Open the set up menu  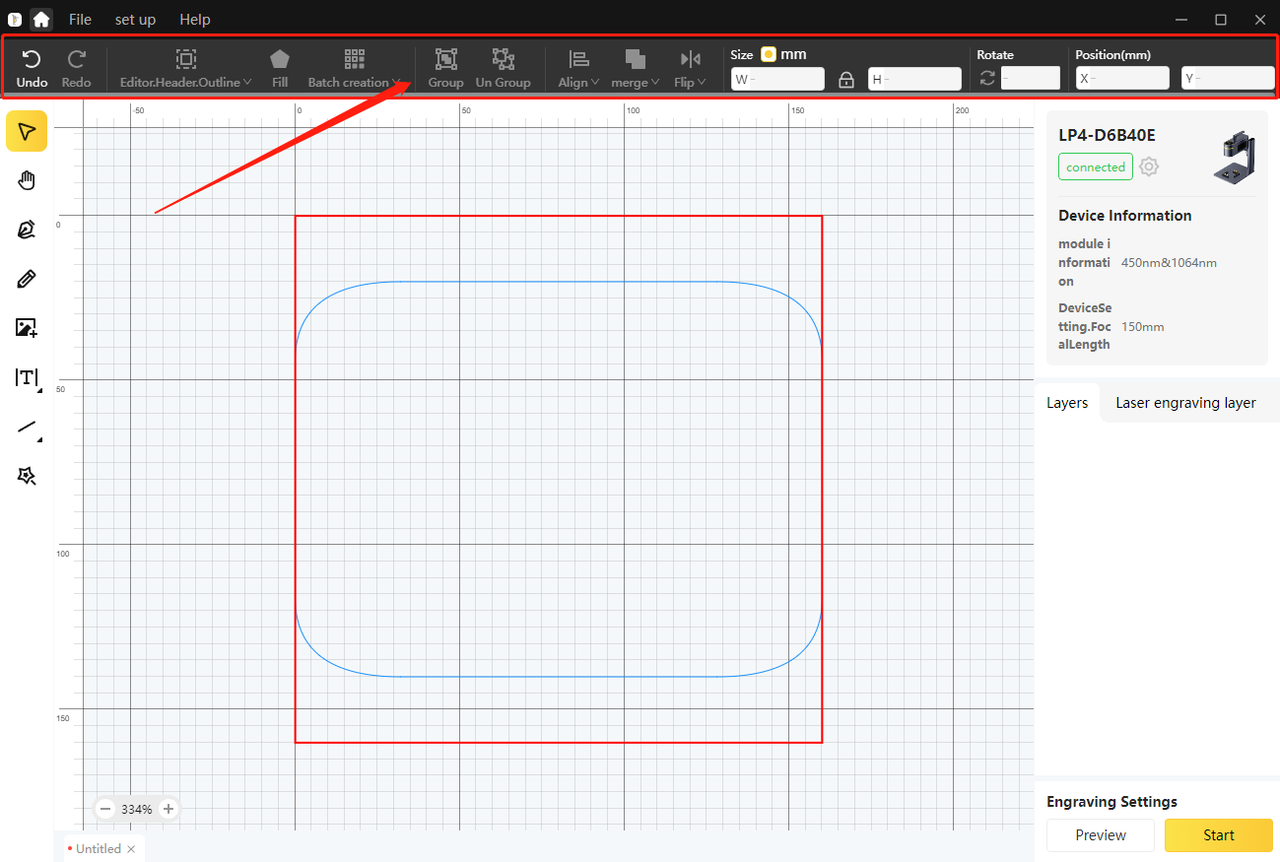coord(135,19)
